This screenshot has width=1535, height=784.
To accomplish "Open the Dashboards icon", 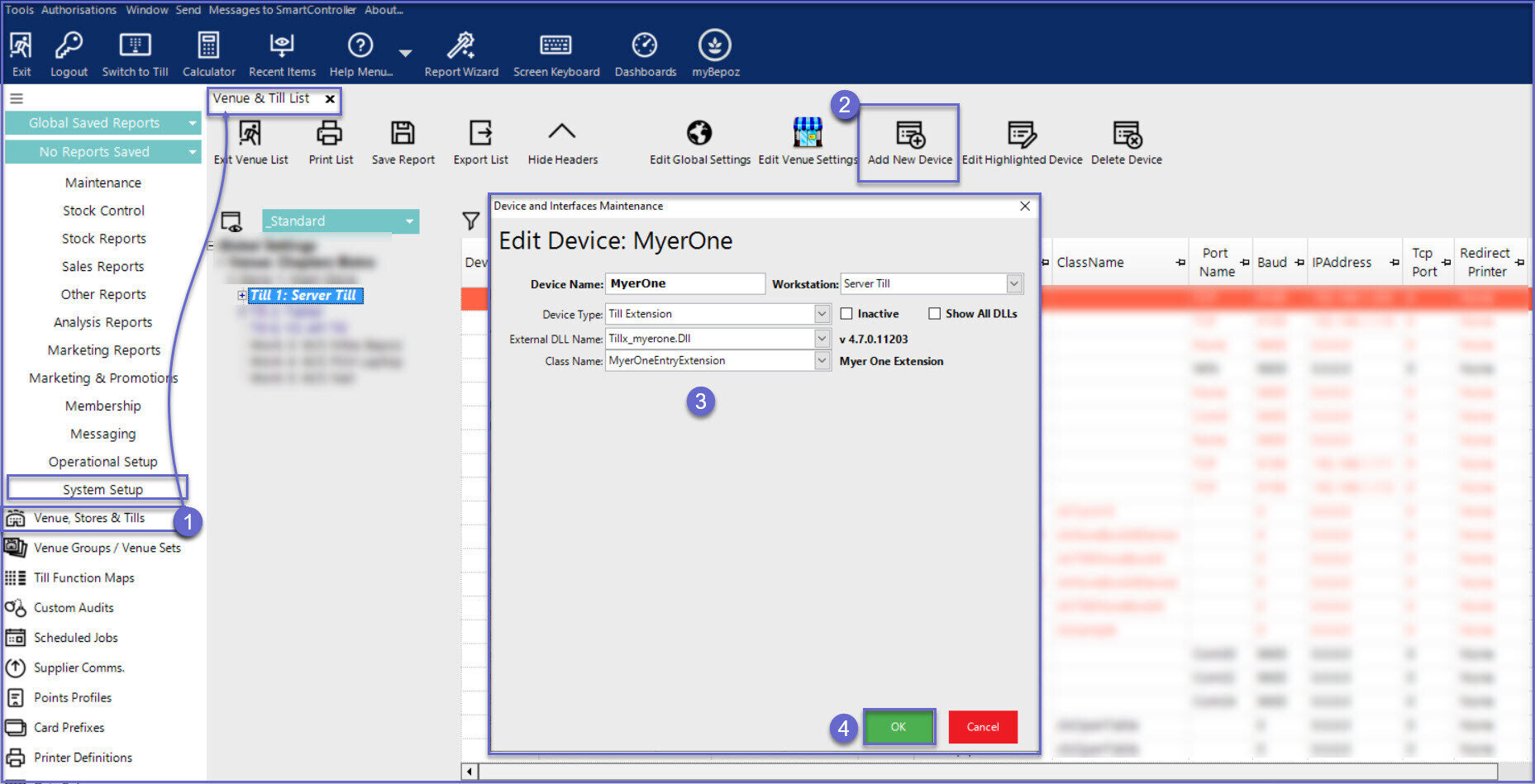I will pos(645,46).
